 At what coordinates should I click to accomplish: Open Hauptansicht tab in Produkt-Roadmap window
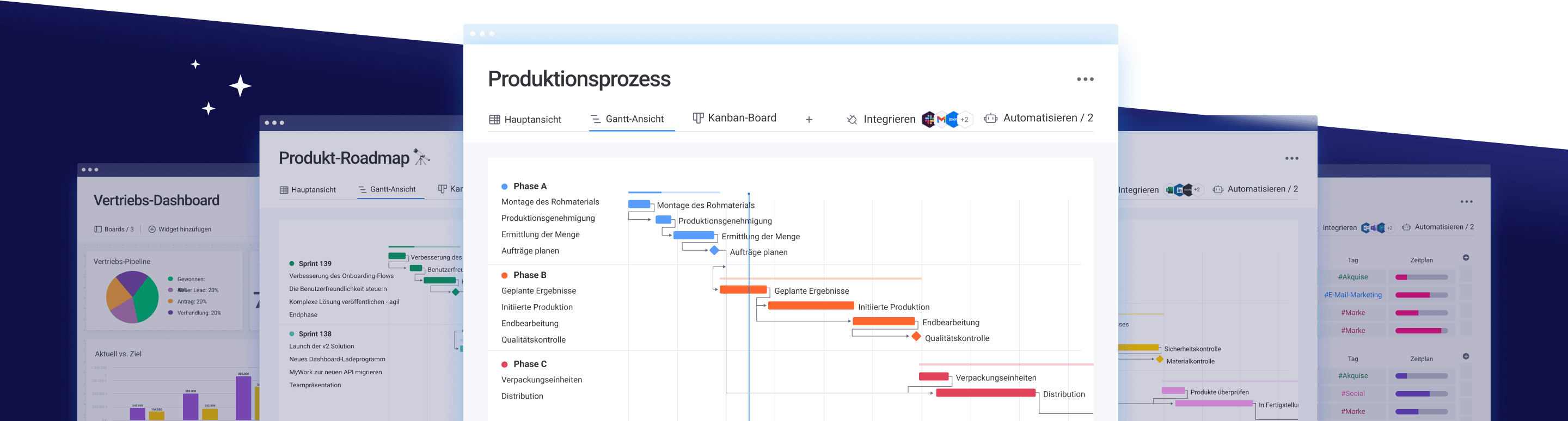click(308, 190)
